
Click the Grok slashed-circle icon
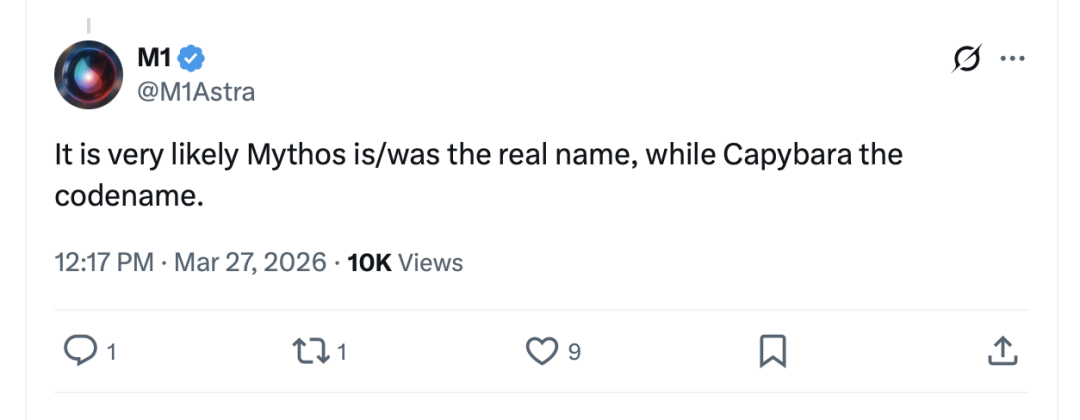click(x=968, y=59)
